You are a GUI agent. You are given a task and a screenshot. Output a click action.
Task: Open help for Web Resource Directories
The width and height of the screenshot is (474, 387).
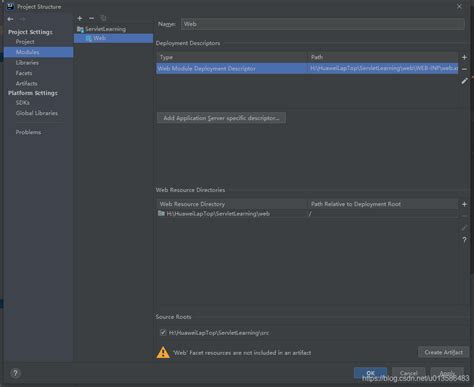(x=464, y=240)
